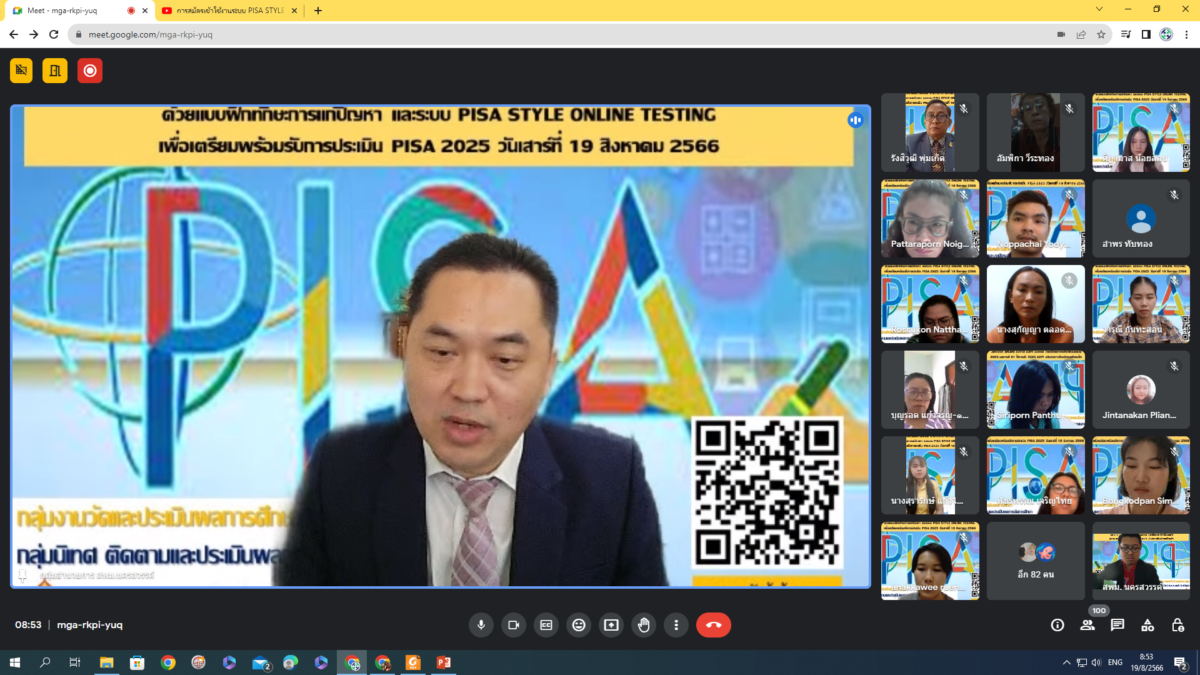Show hidden system tray icons chevron
This screenshot has height=675, width=1200.
tap(1066, 662)
